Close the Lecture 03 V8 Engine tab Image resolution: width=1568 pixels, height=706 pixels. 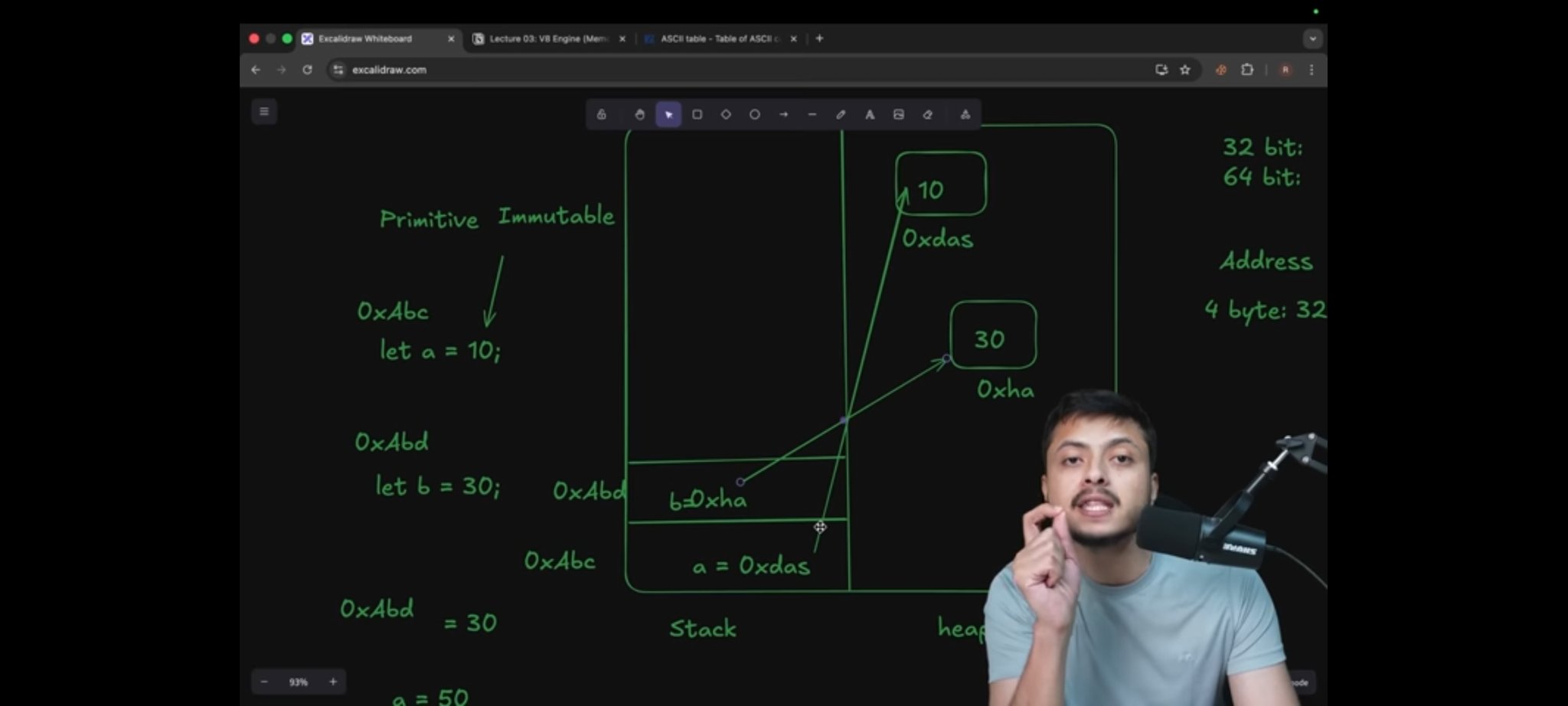tap(622, 38)
